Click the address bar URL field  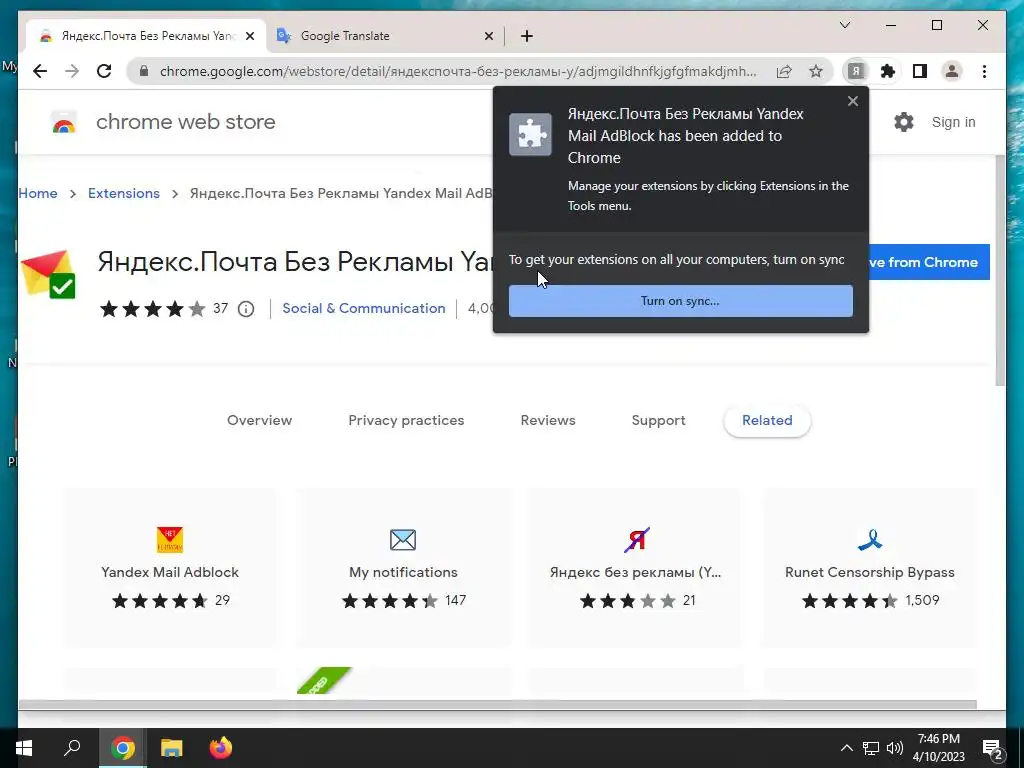[458, 71]
